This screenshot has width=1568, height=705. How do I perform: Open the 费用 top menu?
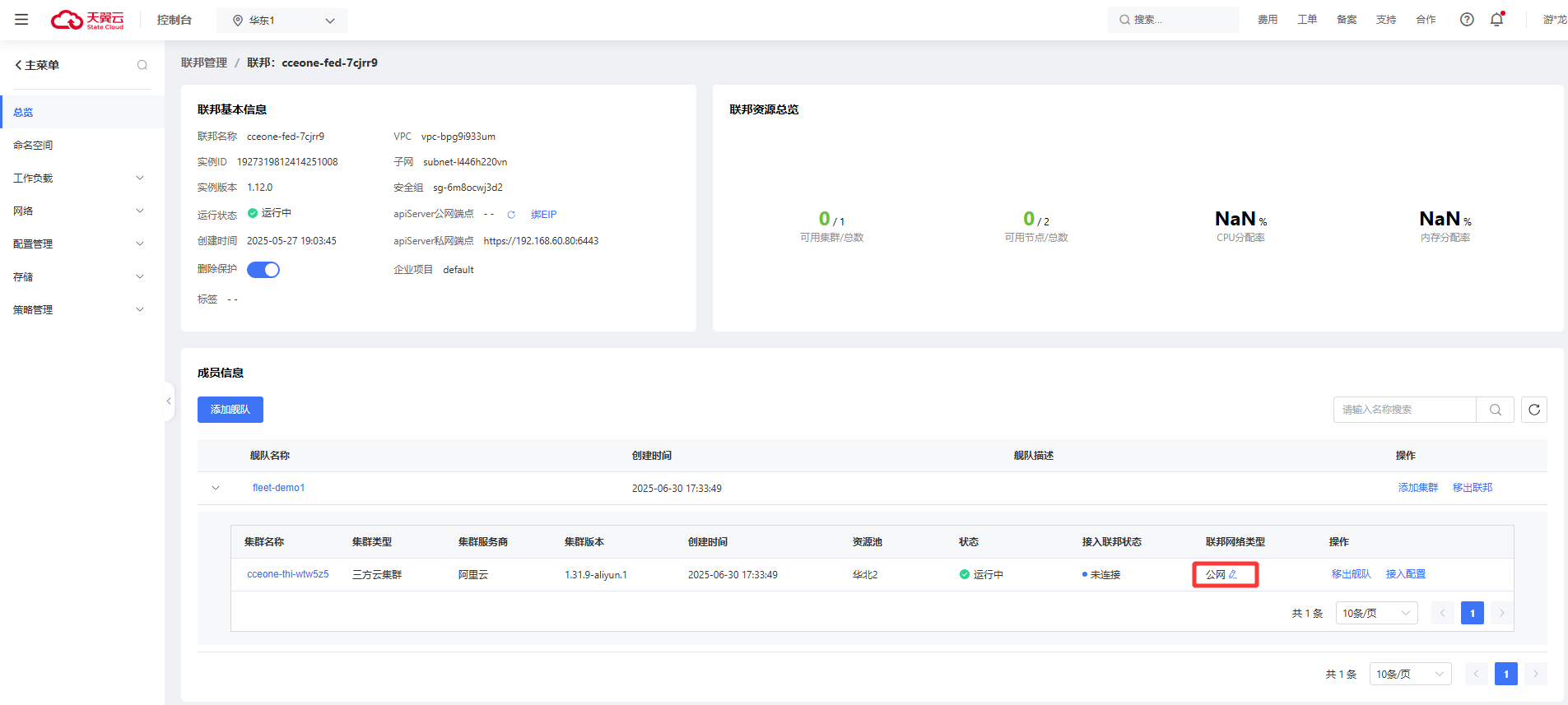coord(1268,20)
